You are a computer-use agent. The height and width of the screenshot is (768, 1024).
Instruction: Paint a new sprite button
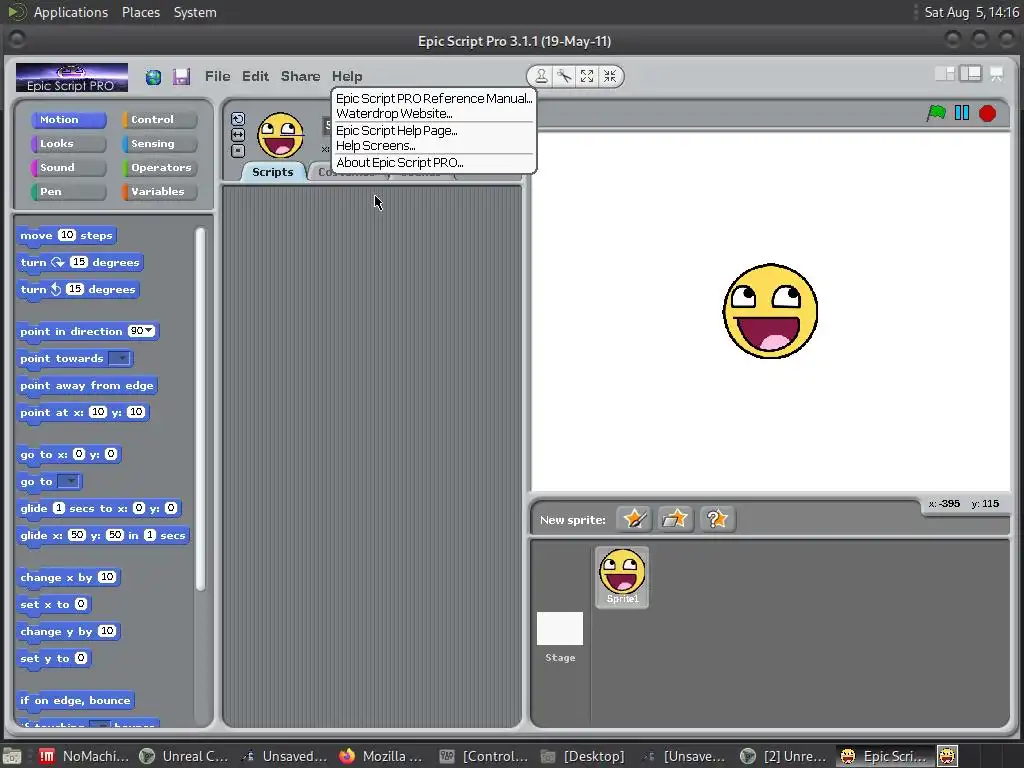(x=633, y=519)
